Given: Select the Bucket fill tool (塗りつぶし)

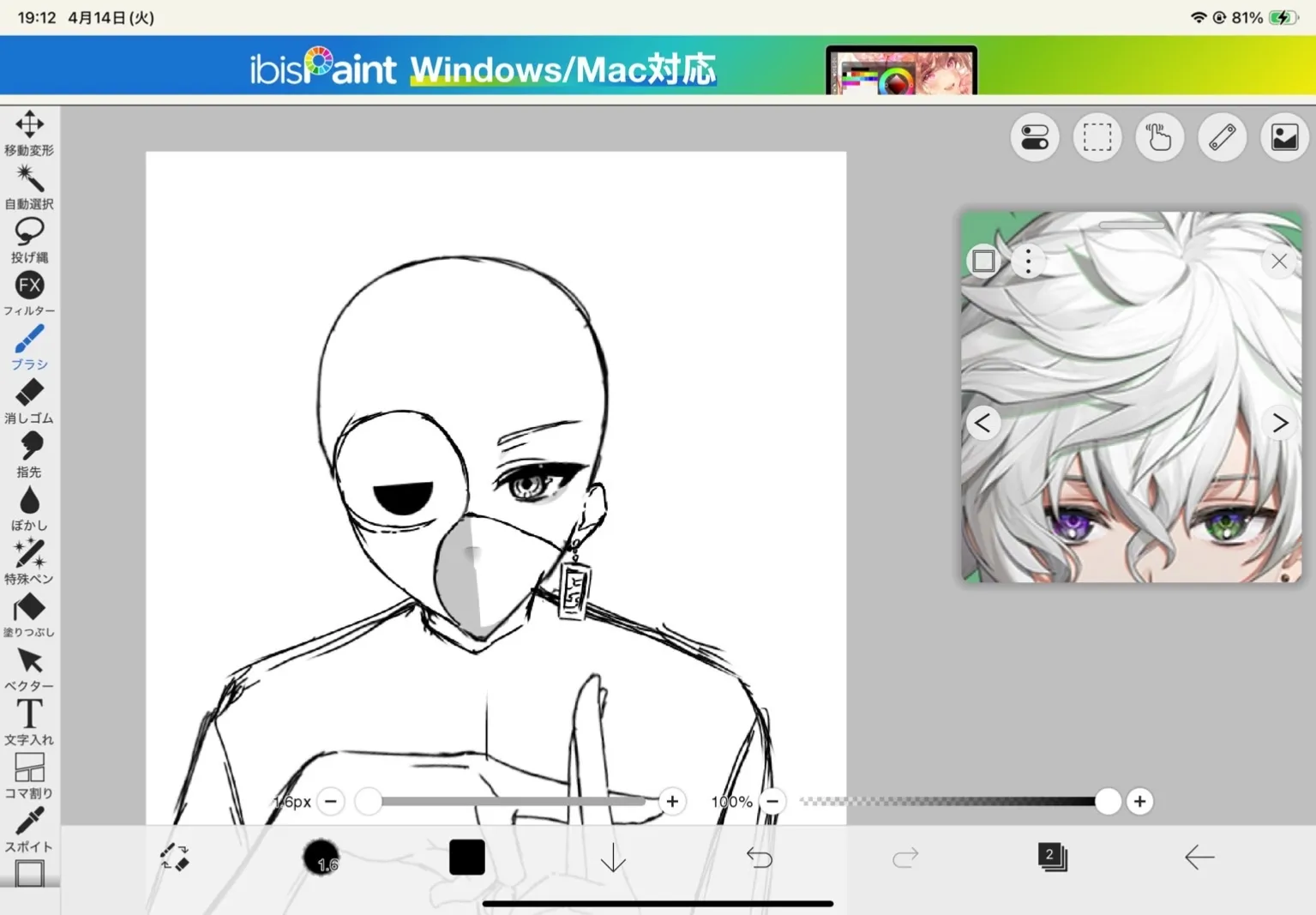Looking at the screenshot, I should click(29, 615).
